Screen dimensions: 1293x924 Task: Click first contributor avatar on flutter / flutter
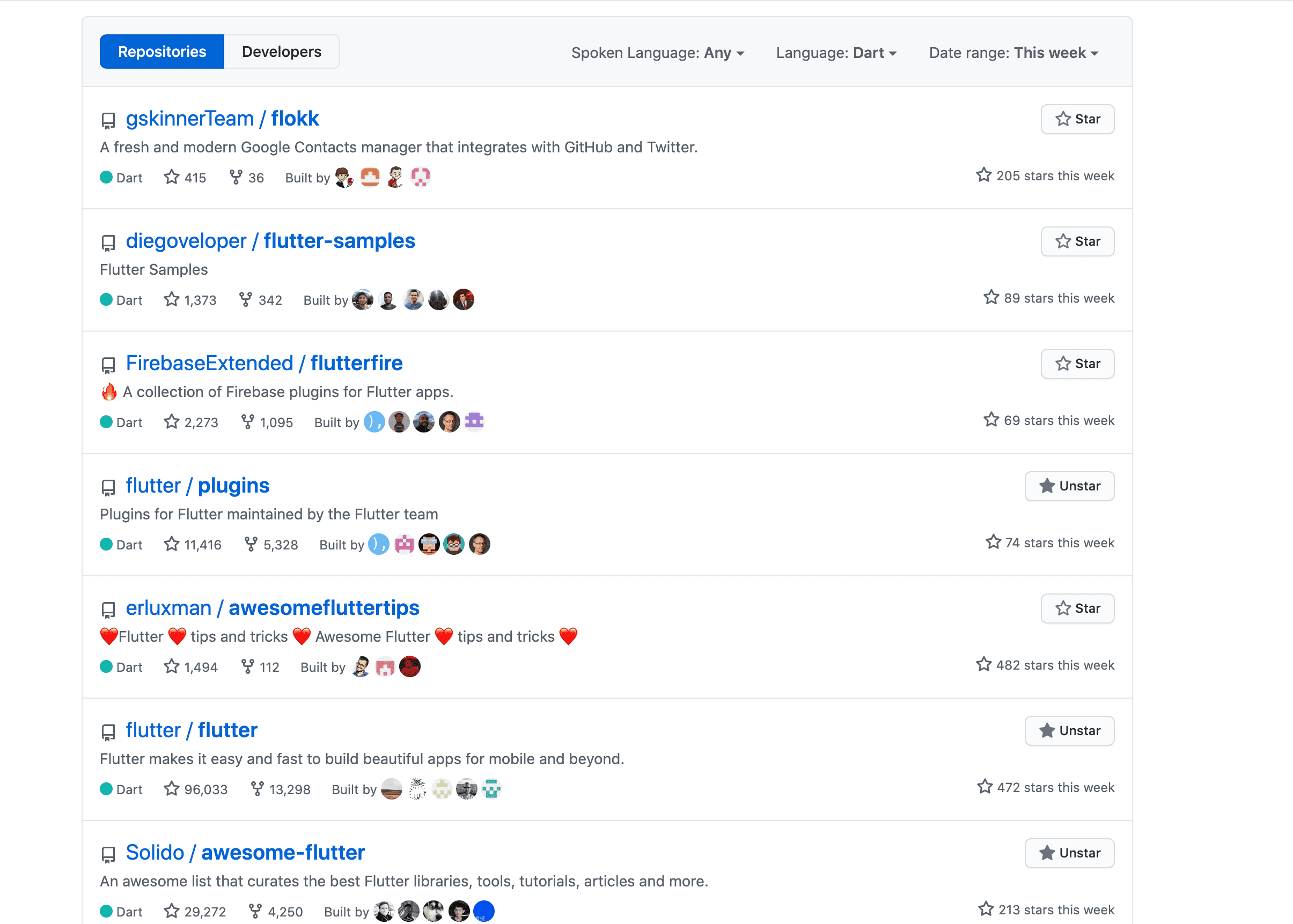pos(391,789)
